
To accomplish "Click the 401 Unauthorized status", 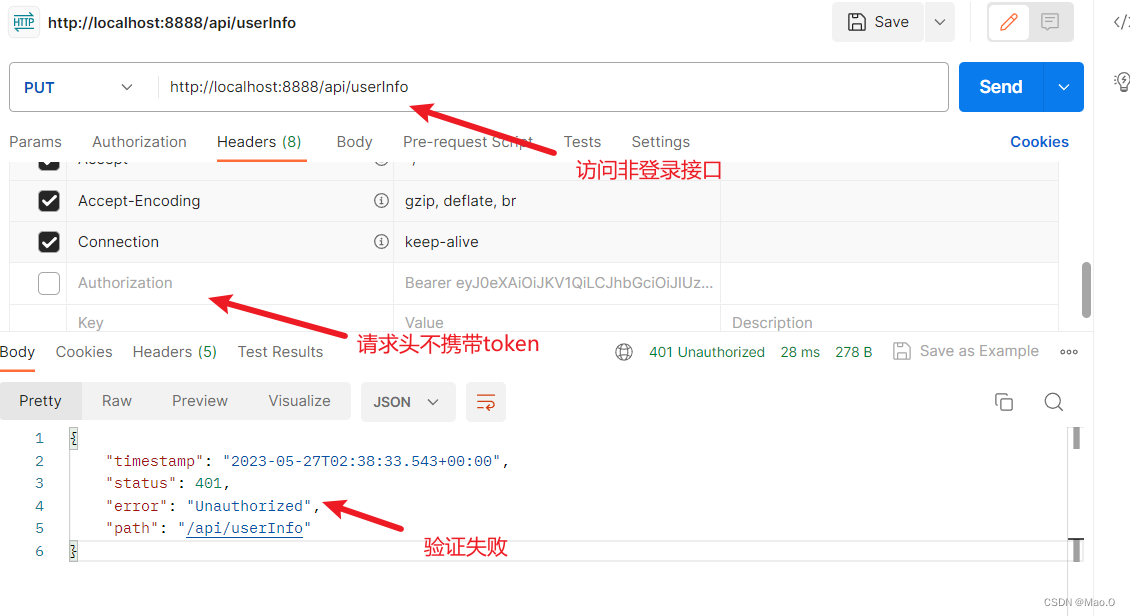I will [x=707, y=352].
